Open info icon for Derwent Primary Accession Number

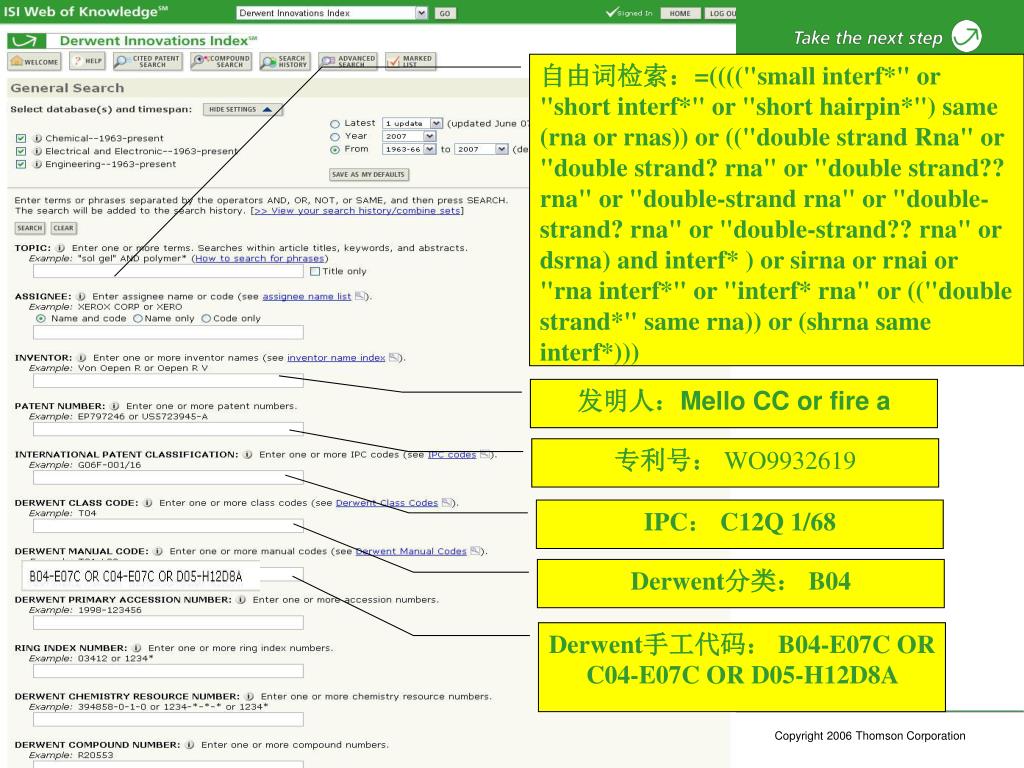241,600
